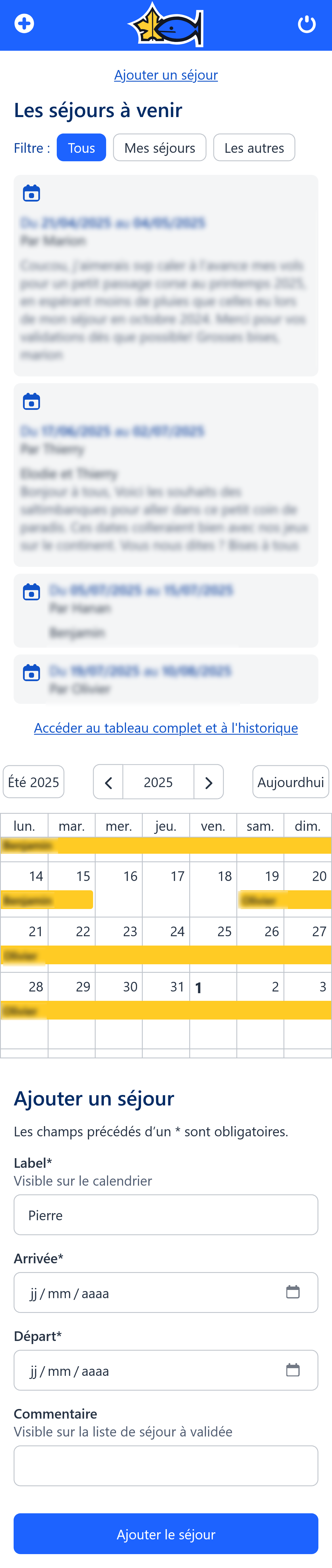Filter by Les autres
332x1568 pixels.
254,147
